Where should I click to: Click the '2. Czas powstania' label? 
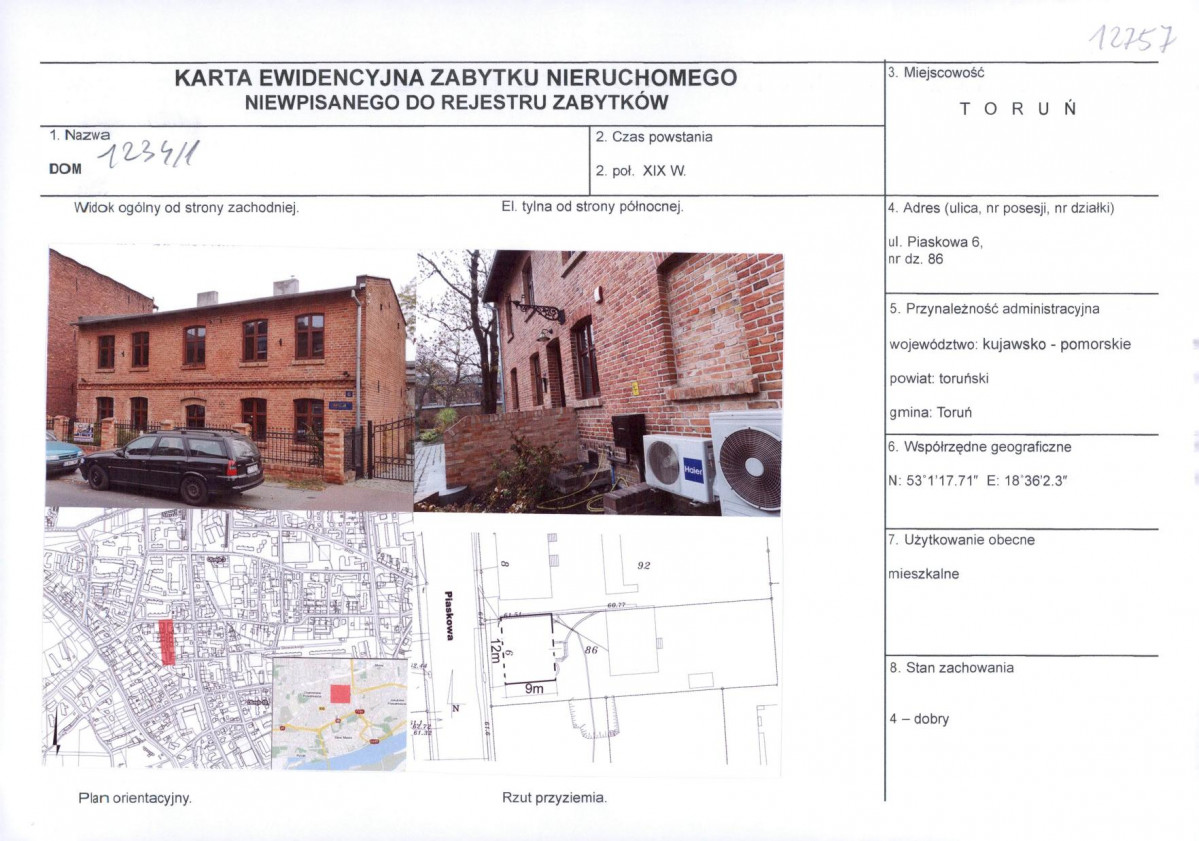point(654,137)
